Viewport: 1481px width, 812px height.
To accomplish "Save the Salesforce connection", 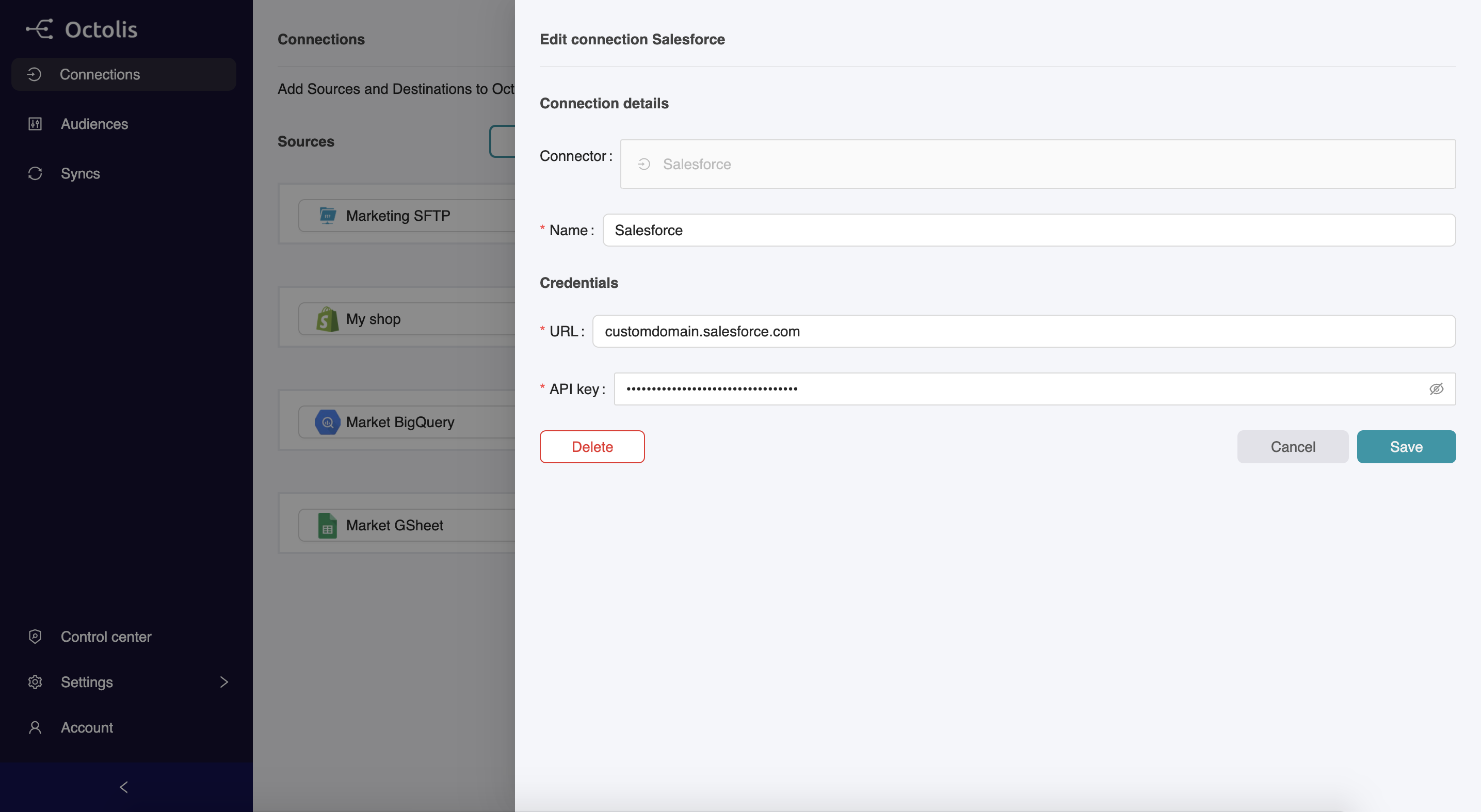I will click(x=1406, y=447).
